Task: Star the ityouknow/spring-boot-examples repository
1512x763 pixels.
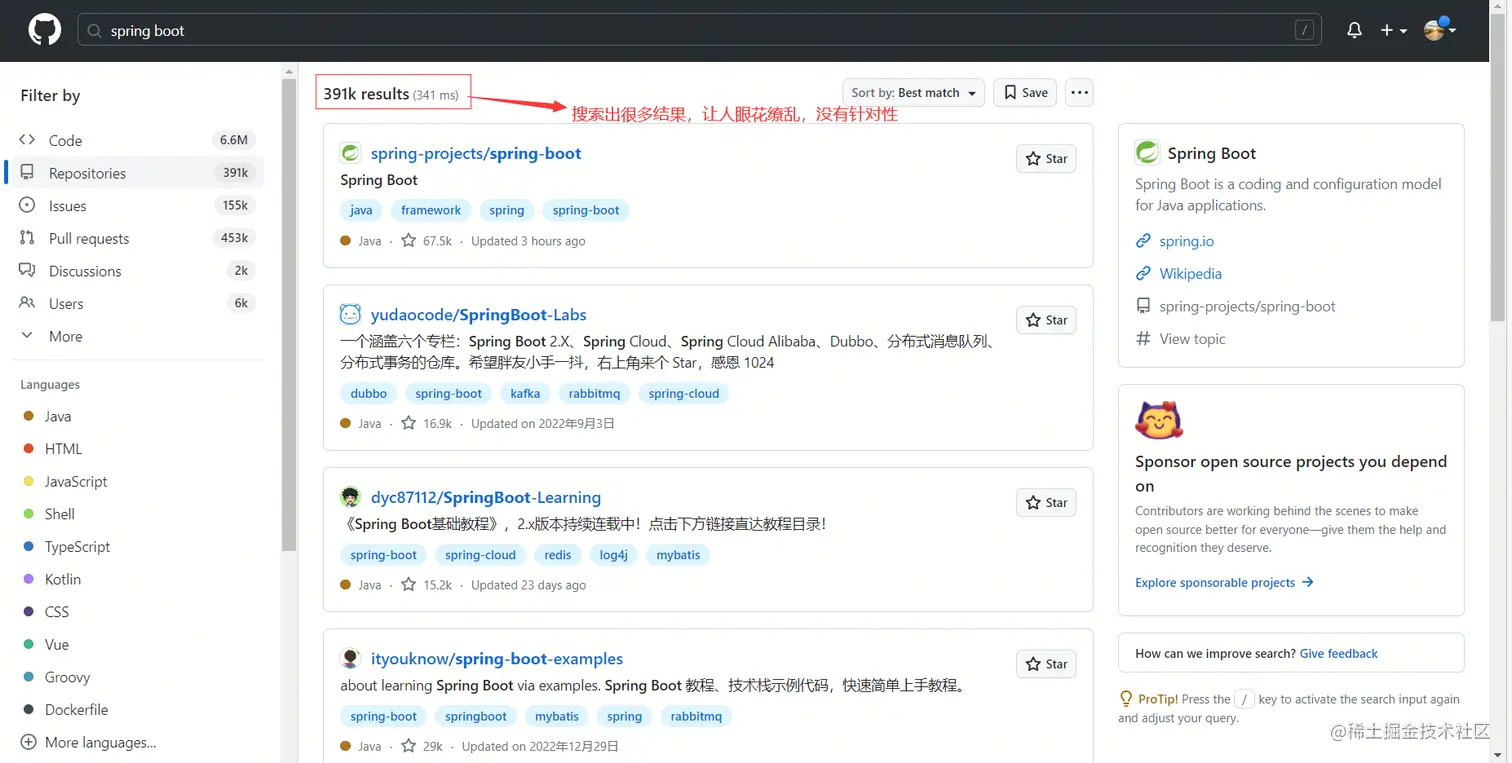Action: (1046, 664)
